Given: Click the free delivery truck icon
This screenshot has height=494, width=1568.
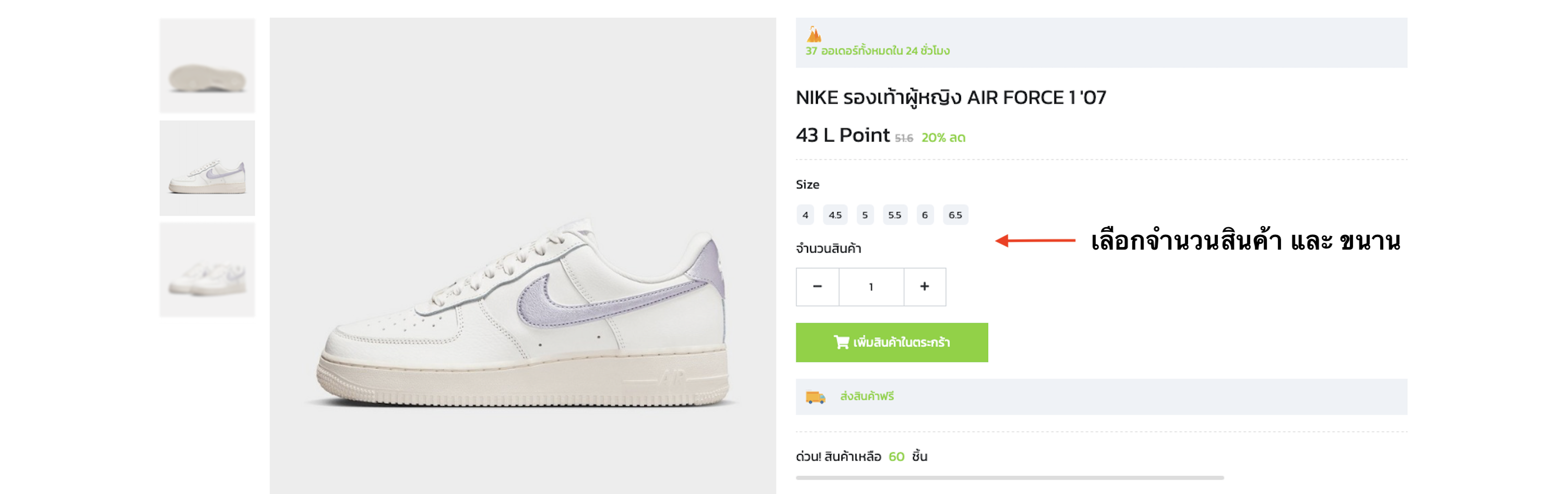Looking at the screenshot, I should [x=815, y=397].
